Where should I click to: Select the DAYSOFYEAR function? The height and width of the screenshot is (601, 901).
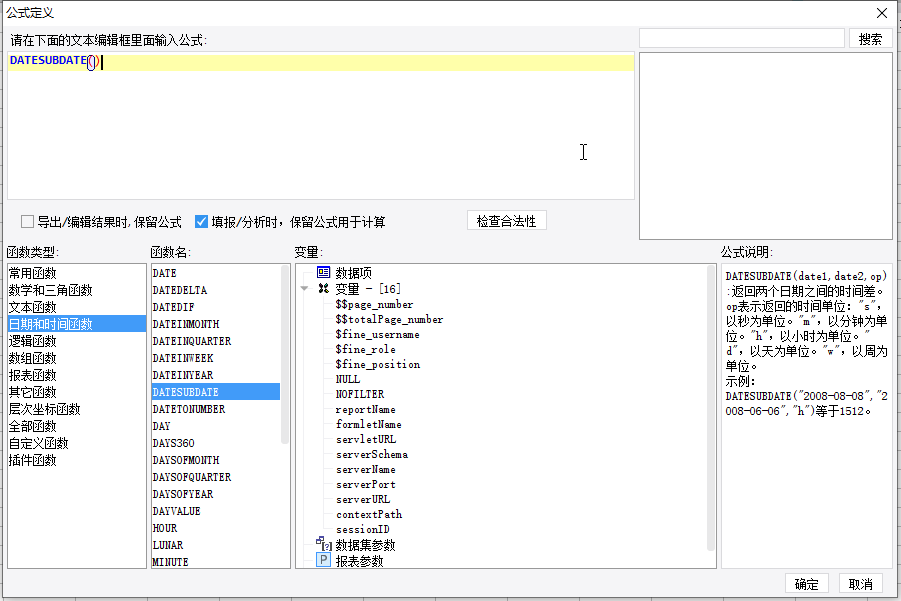click(215, 494)
